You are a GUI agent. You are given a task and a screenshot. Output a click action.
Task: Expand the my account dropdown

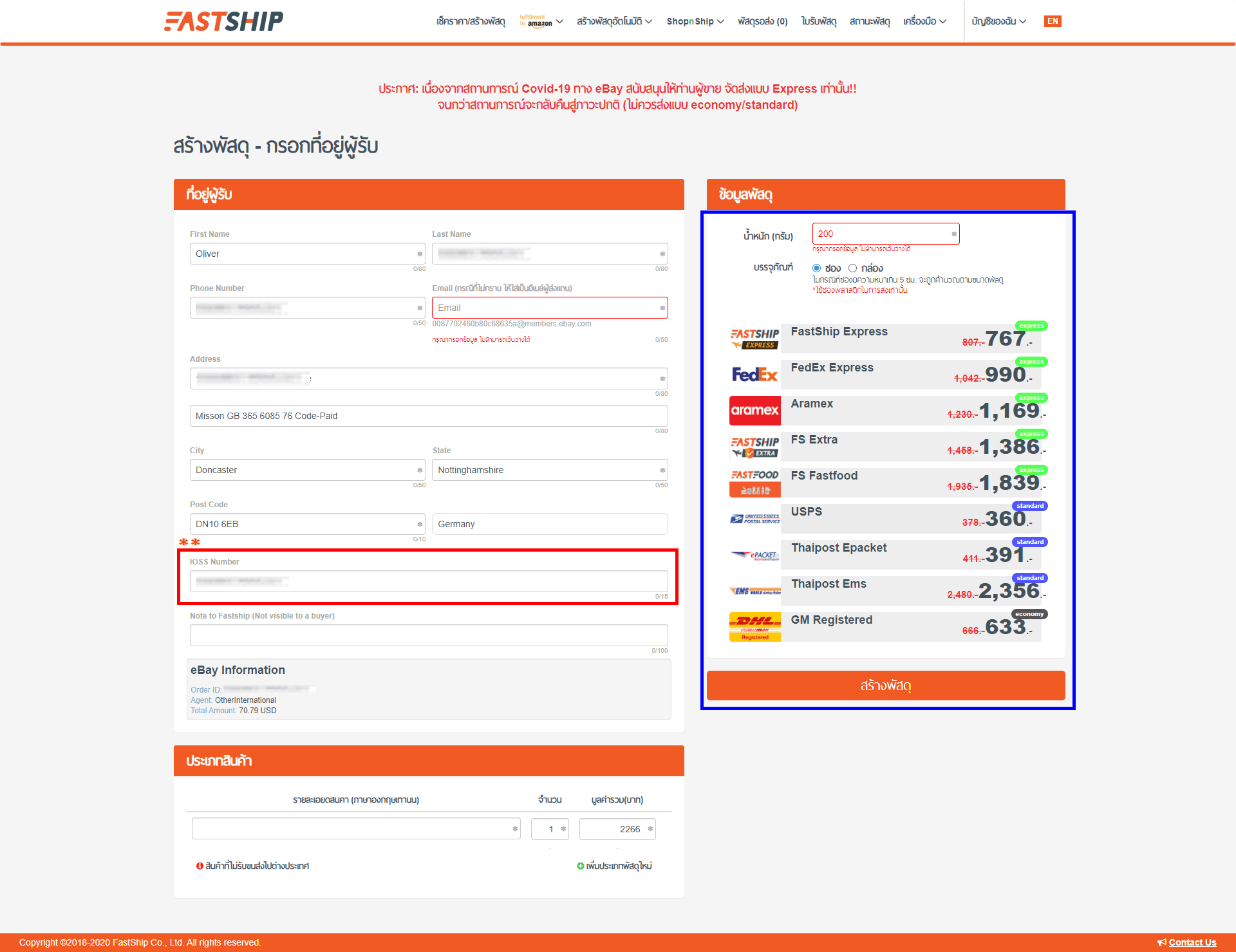pos(998,21)
